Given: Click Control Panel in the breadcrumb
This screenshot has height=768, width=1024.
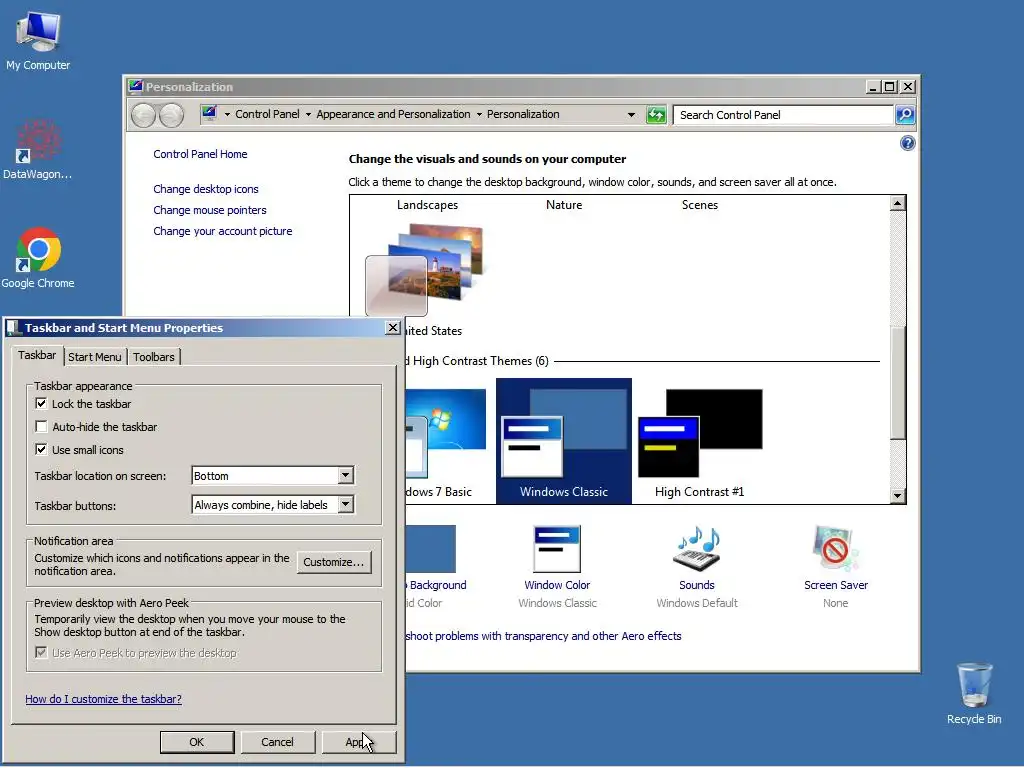Looking at the screenshot, I should 267,114.
